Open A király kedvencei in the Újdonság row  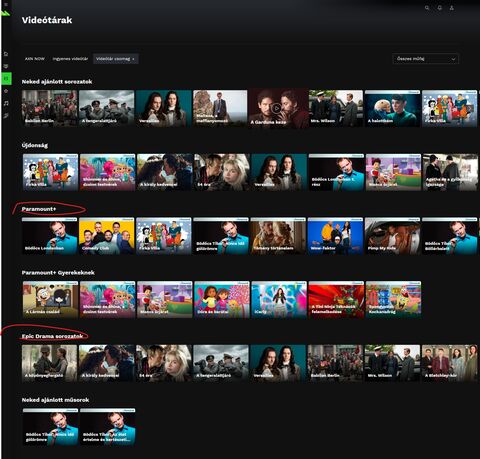pyautogui.click(x=165, y=172)
